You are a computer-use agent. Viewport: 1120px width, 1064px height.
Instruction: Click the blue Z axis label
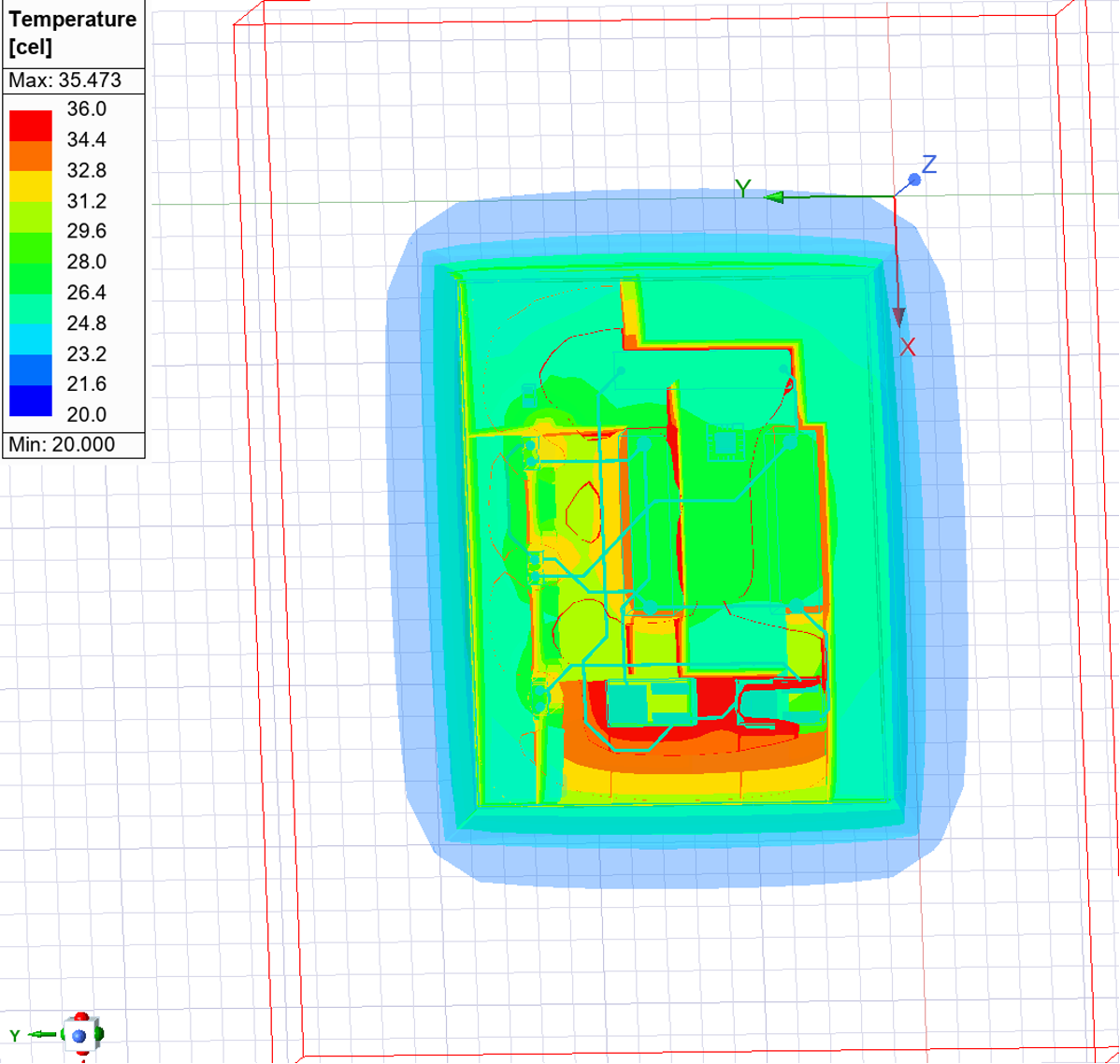pos(928,165)
